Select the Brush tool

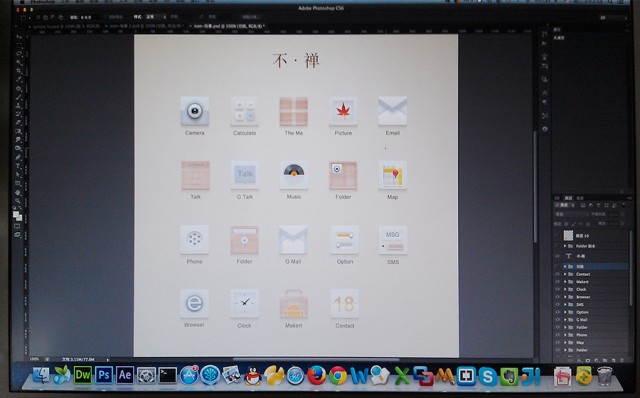click(x=18, y=96)
